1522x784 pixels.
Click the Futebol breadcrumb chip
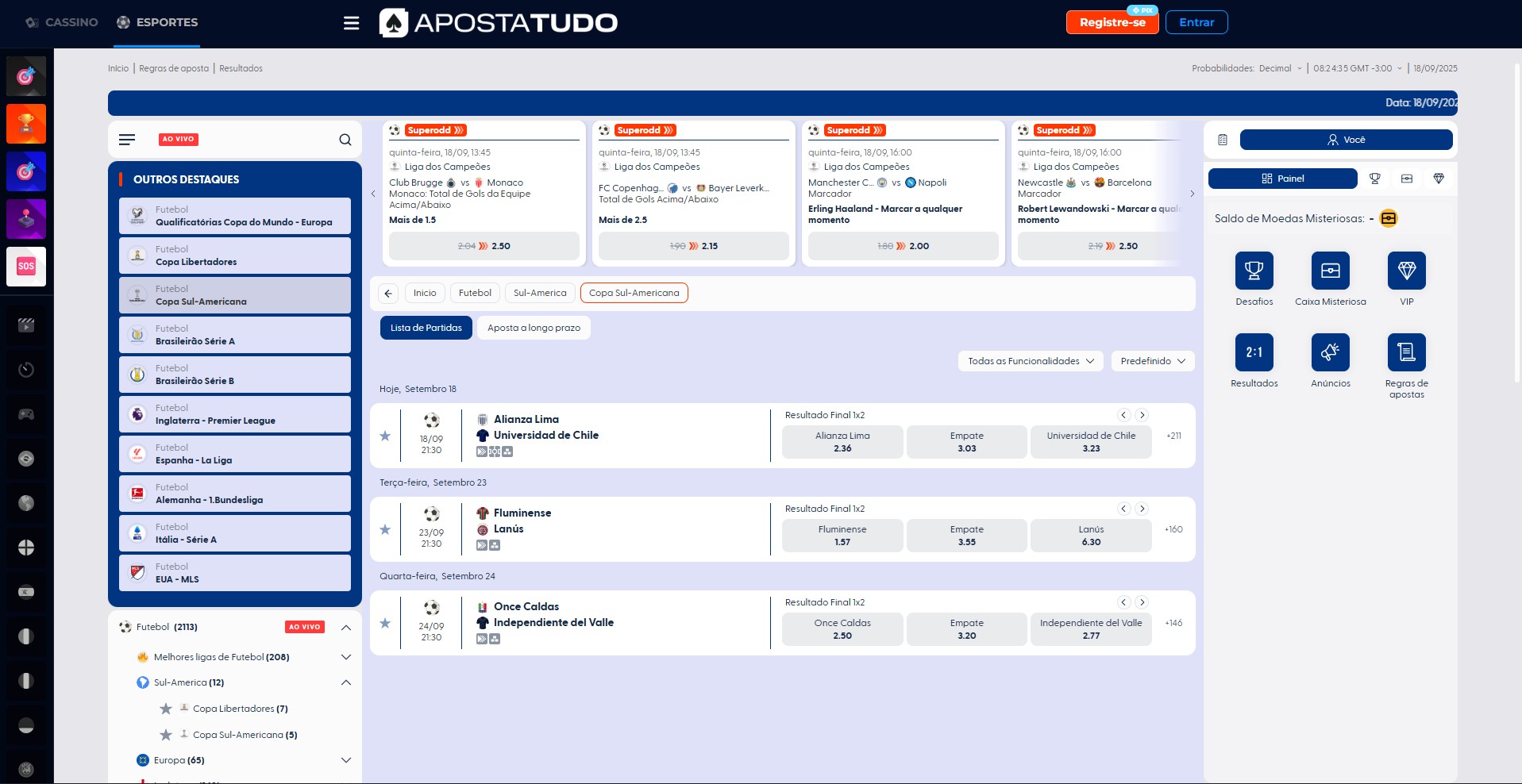(x=475, y=293)
